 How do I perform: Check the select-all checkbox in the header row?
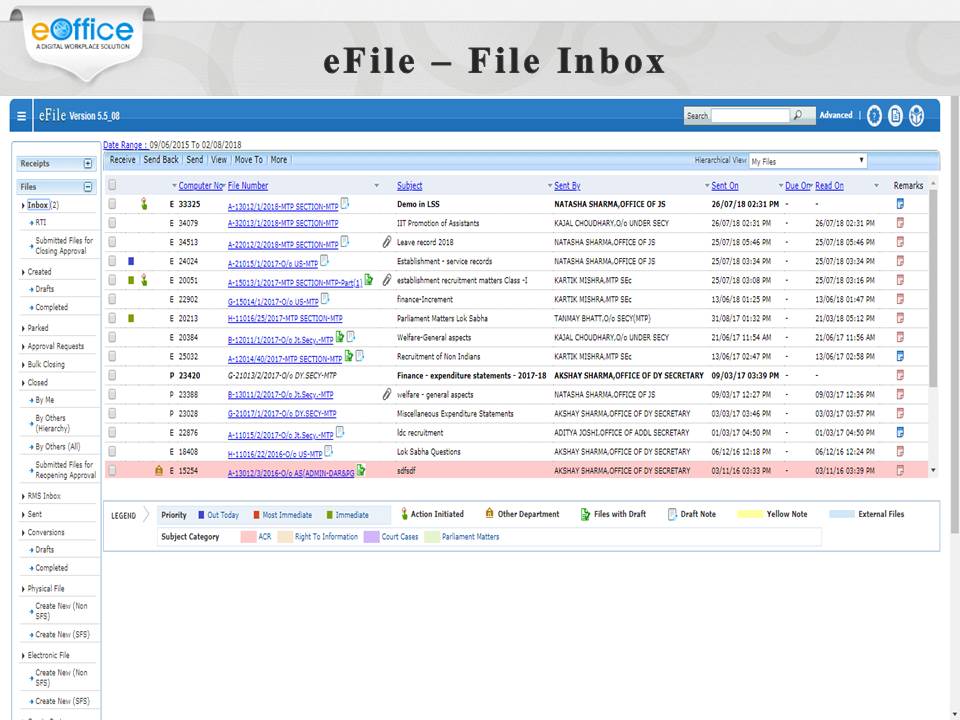point(111,185)
